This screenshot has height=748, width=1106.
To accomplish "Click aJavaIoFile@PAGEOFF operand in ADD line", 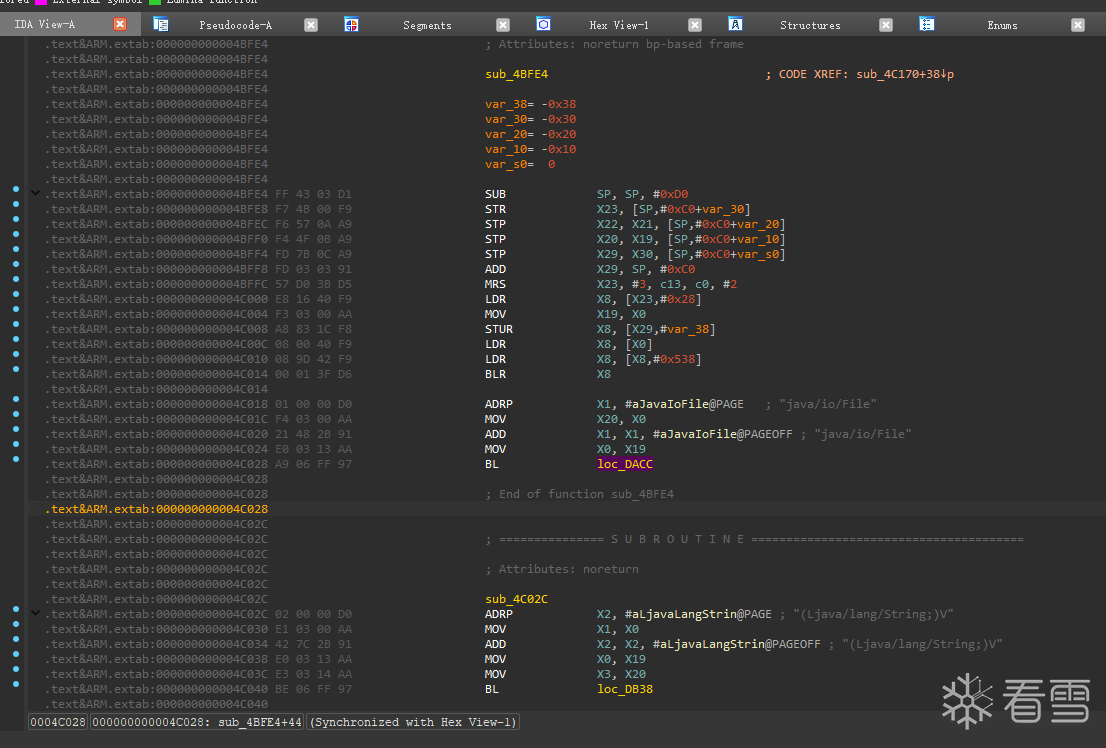I will [723, 434].
